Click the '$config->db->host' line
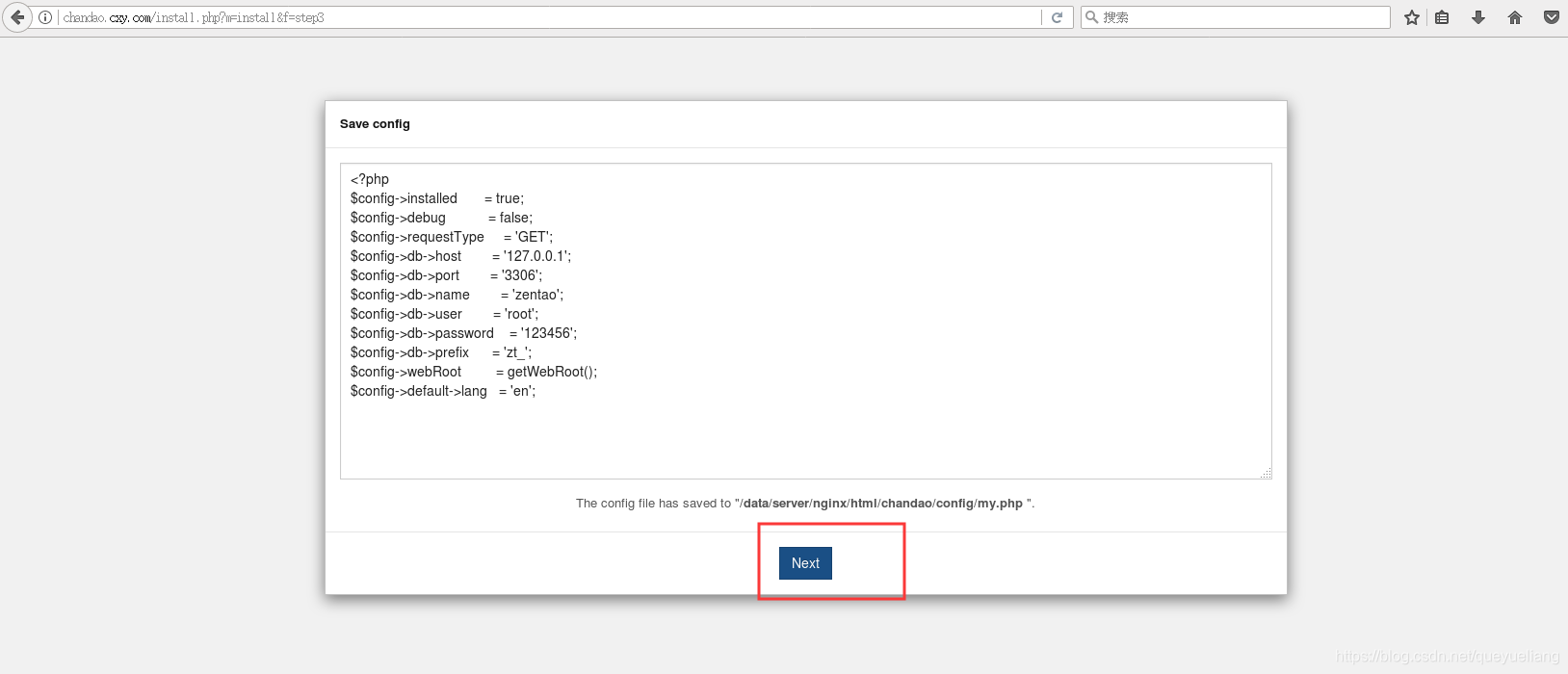1568x674 pixels. (460, 256)
